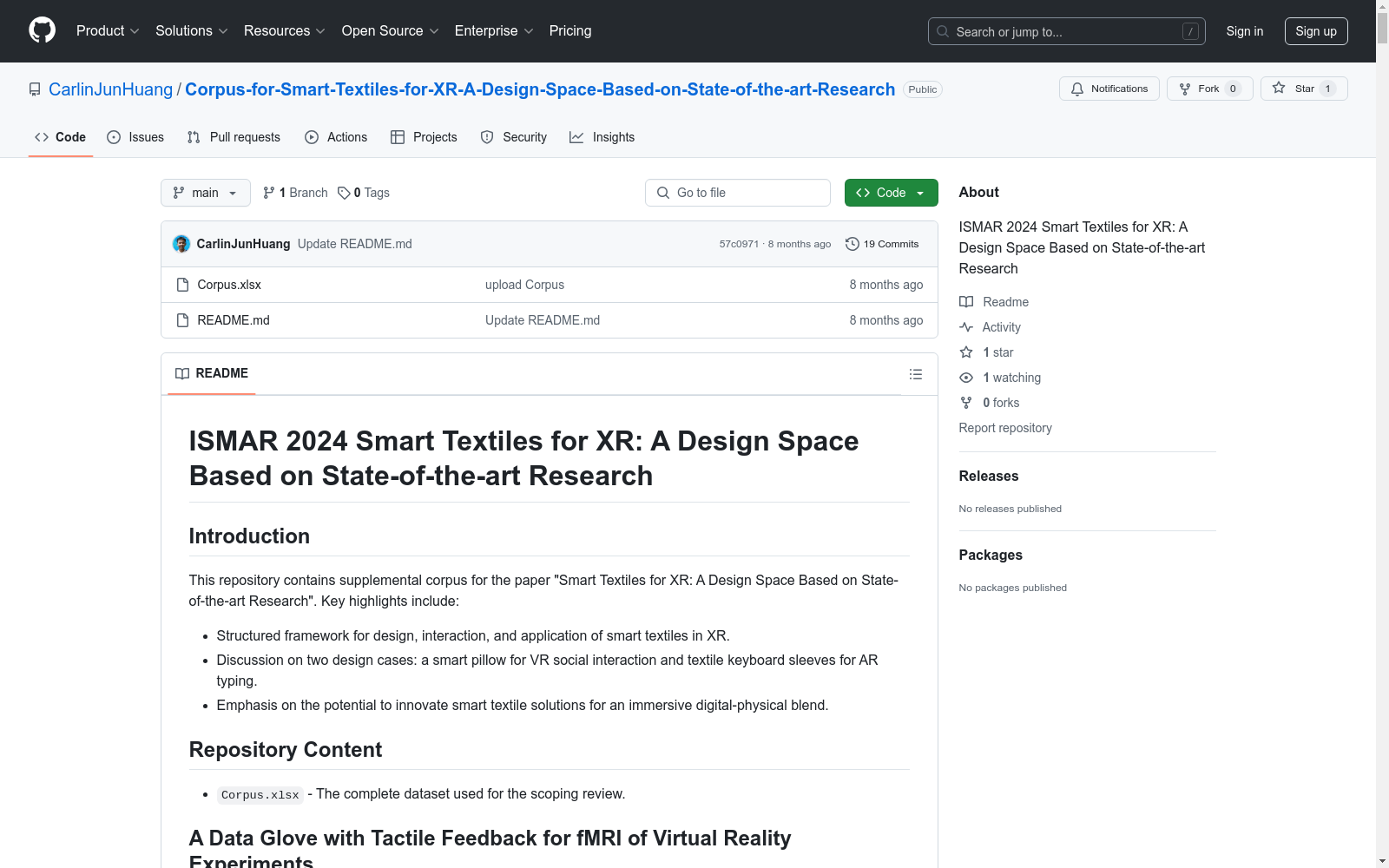Click the pulse icon next to Activity
The height and width of the screenshot is (868, 1389).
[x=966, y=327]
